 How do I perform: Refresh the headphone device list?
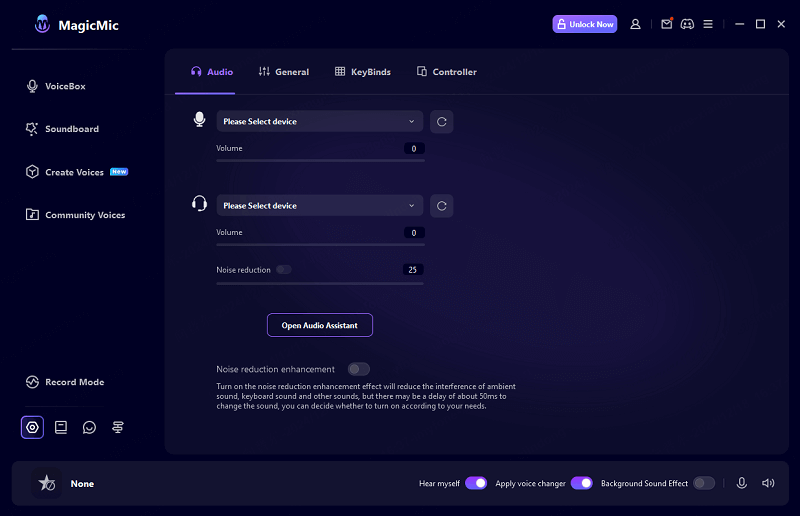tap(442, 206)
